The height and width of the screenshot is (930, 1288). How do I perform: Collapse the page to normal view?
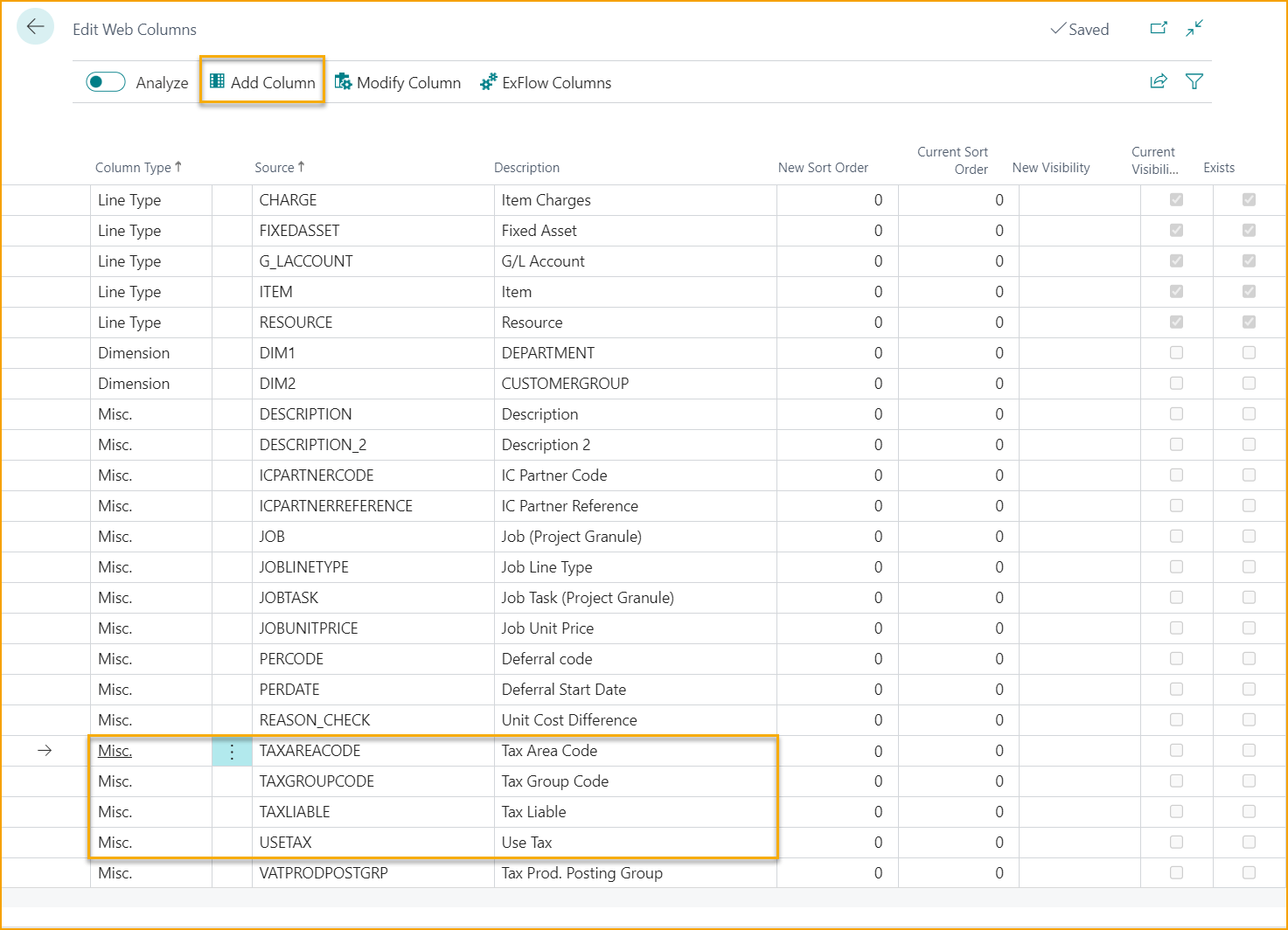(x=1194, y=29)
